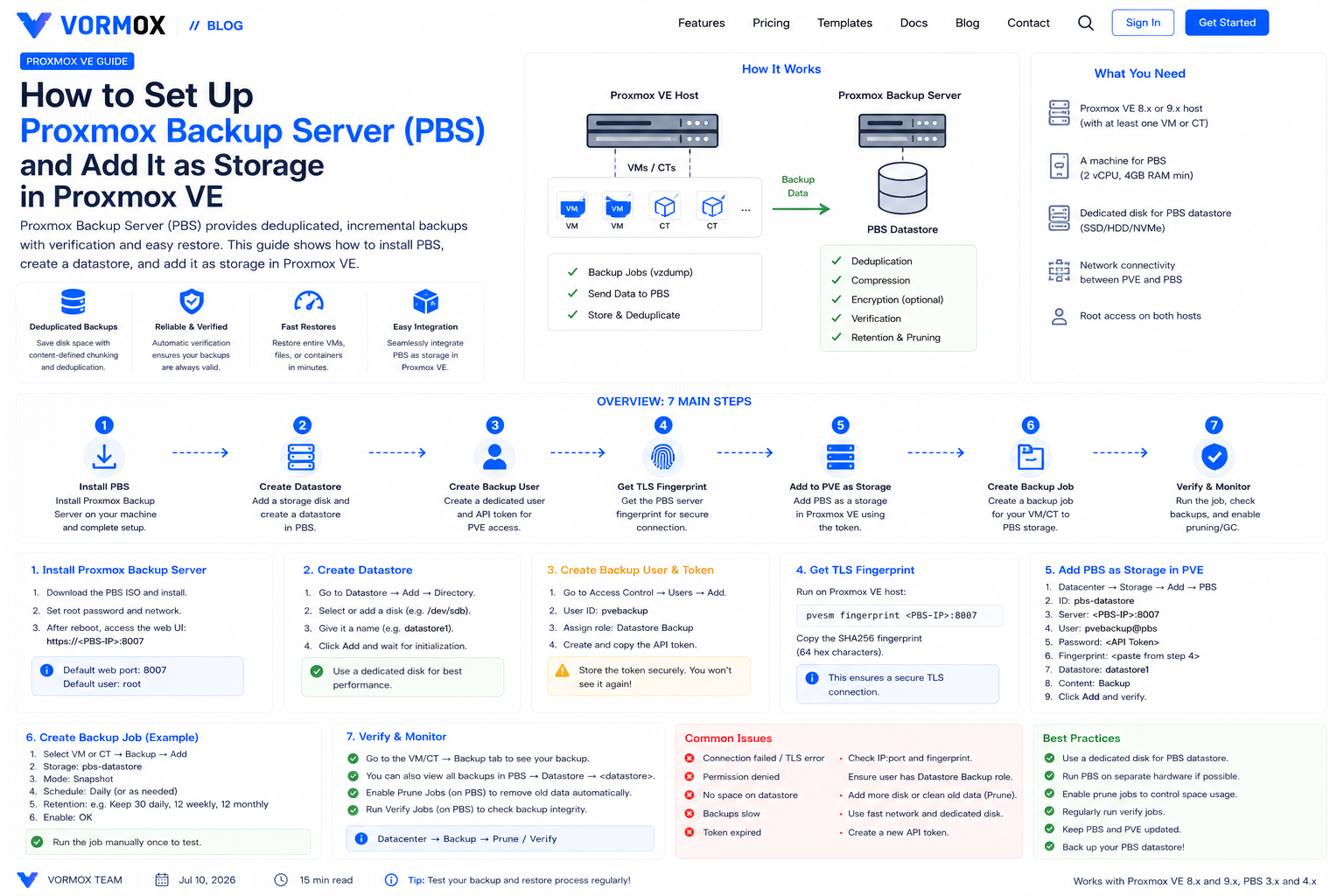Screen dimensions: 1344x896
Task: Click the Get Started button
Action: pos(1227,23)
